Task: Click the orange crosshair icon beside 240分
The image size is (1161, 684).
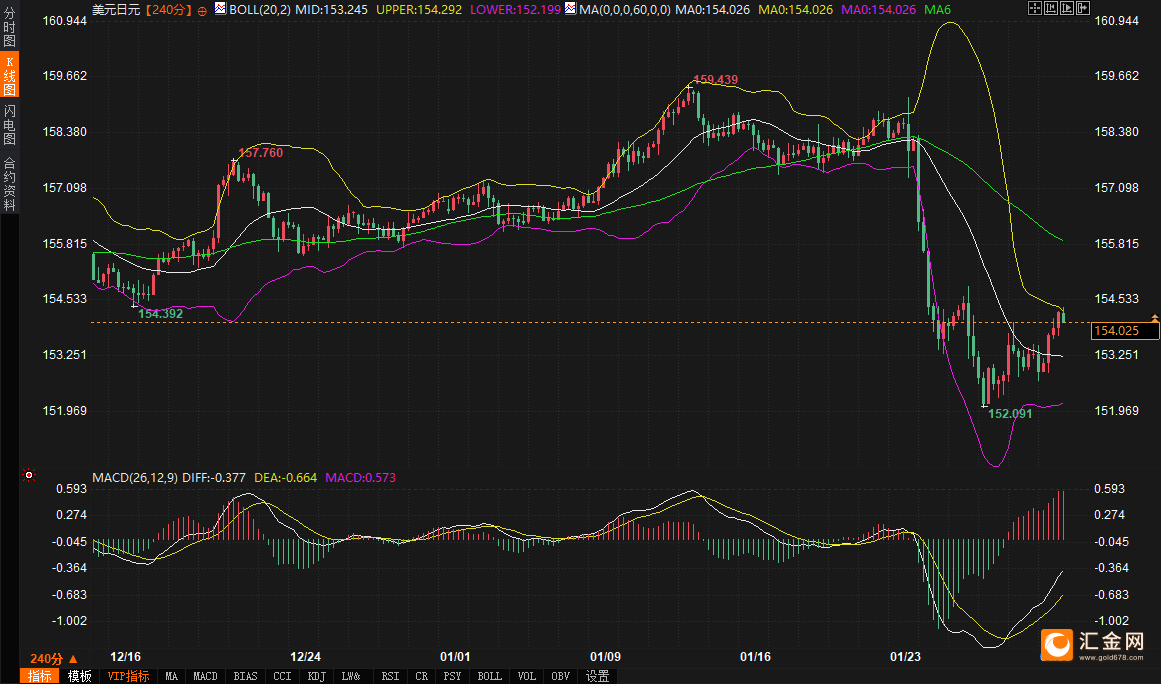Action: coord(203,9)
